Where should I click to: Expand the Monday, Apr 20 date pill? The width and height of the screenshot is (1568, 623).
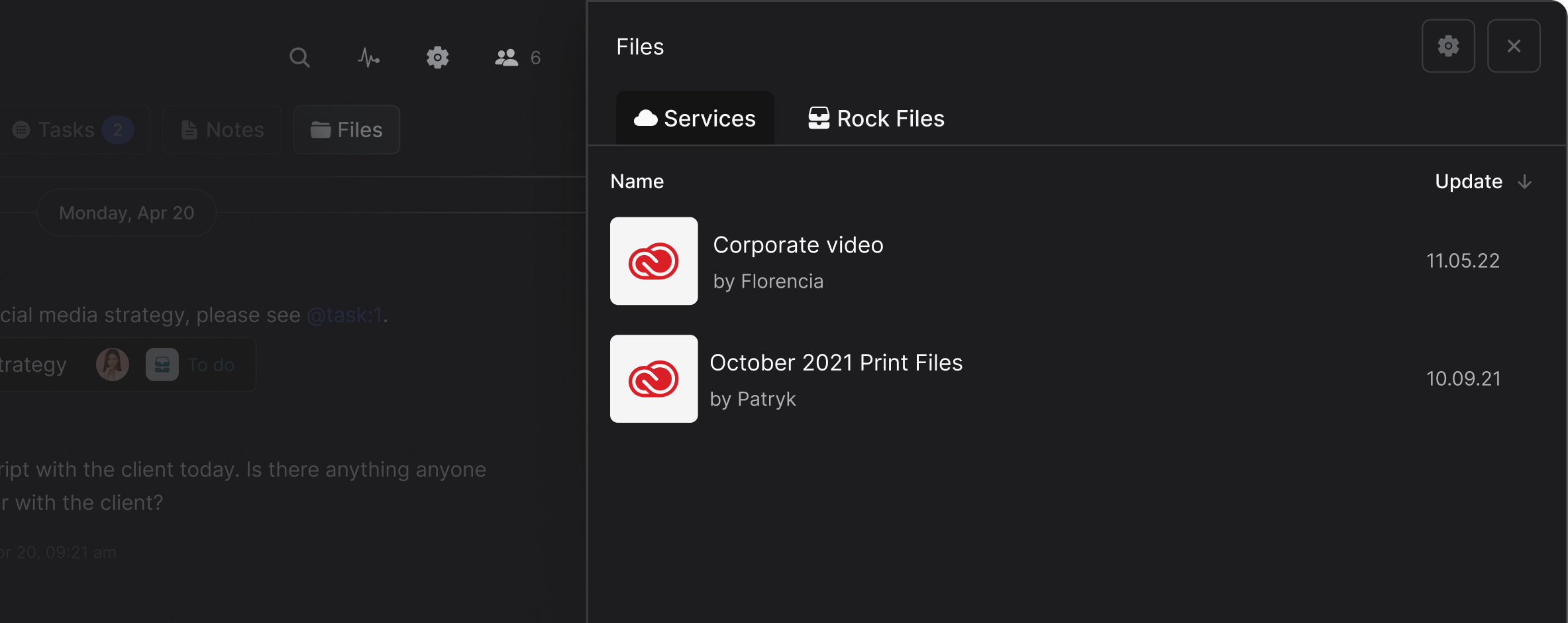click(126, 213)
